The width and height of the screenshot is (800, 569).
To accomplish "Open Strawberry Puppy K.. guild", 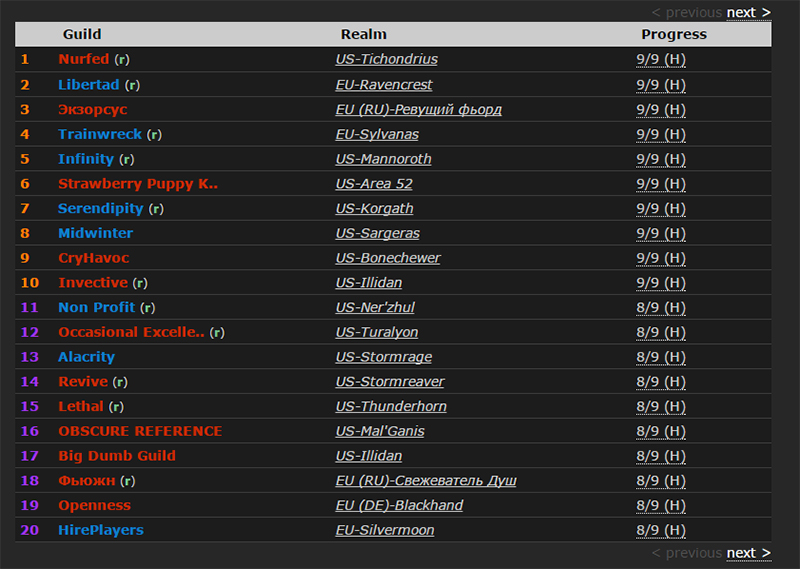I will 138,184.
